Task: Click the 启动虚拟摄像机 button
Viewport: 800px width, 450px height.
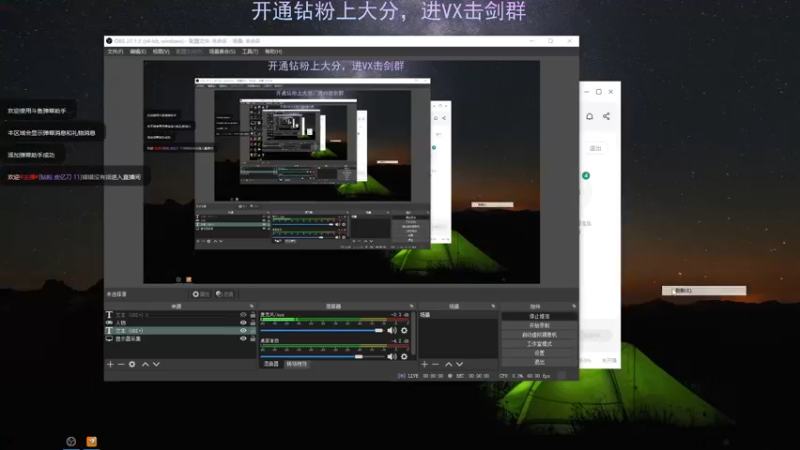Action: click(x=539, y=335)
